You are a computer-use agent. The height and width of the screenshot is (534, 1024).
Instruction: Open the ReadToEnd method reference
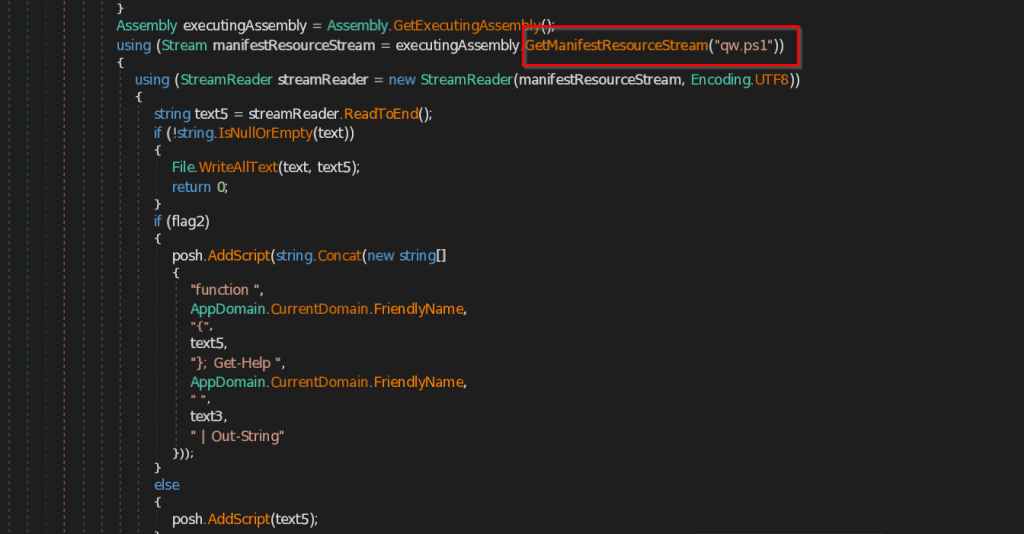tap(382, 114)
